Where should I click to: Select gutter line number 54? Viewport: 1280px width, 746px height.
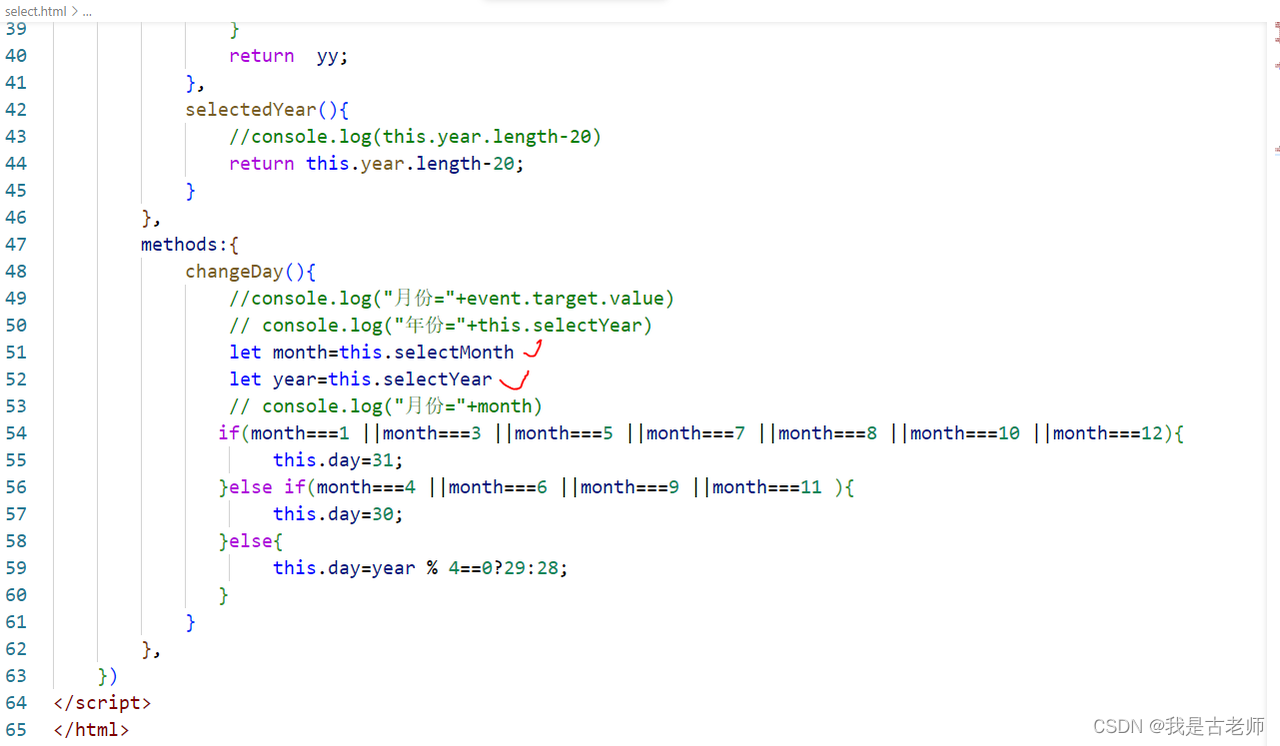click(16, 434)
